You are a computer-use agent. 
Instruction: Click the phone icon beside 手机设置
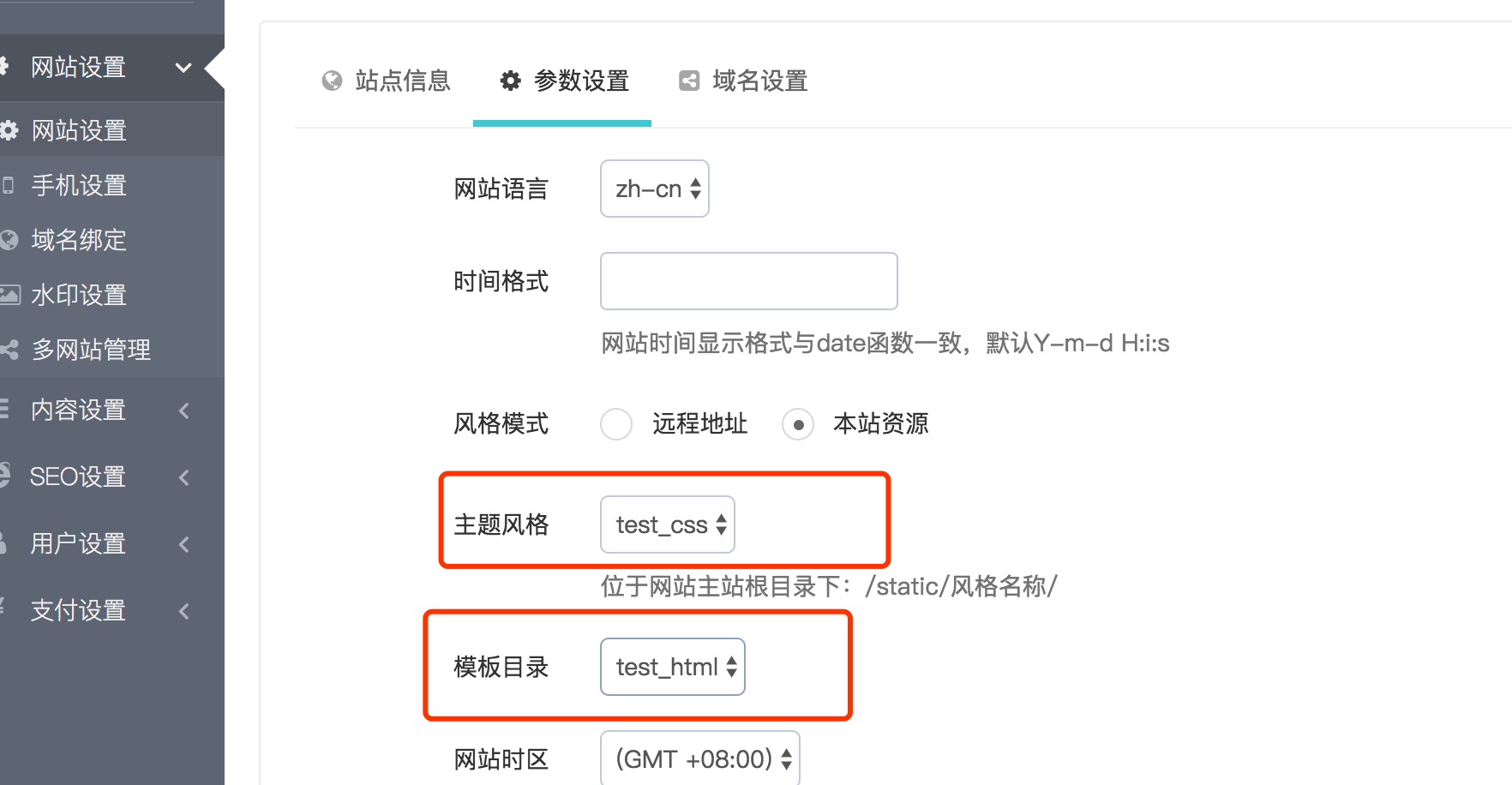pos(9,185)
